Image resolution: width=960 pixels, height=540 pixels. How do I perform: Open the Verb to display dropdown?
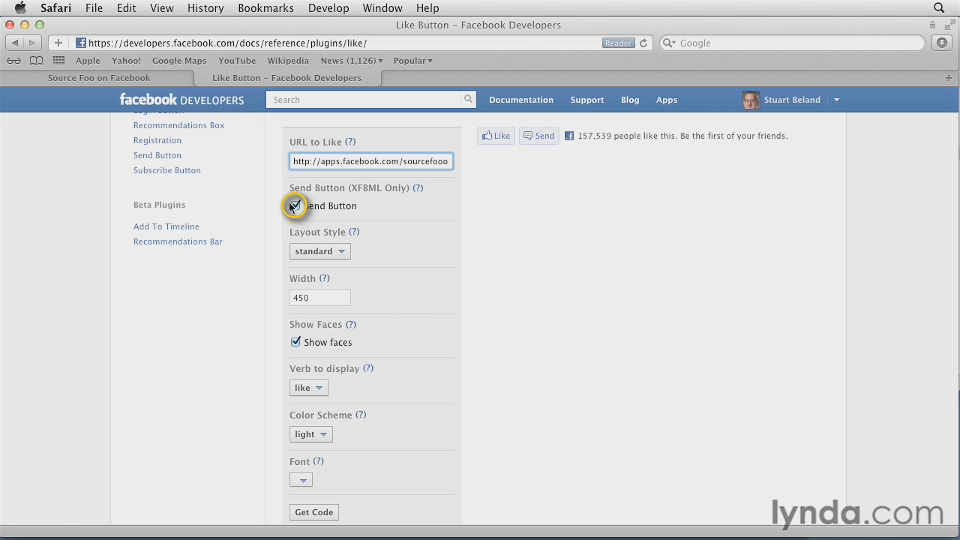(308, 388)
